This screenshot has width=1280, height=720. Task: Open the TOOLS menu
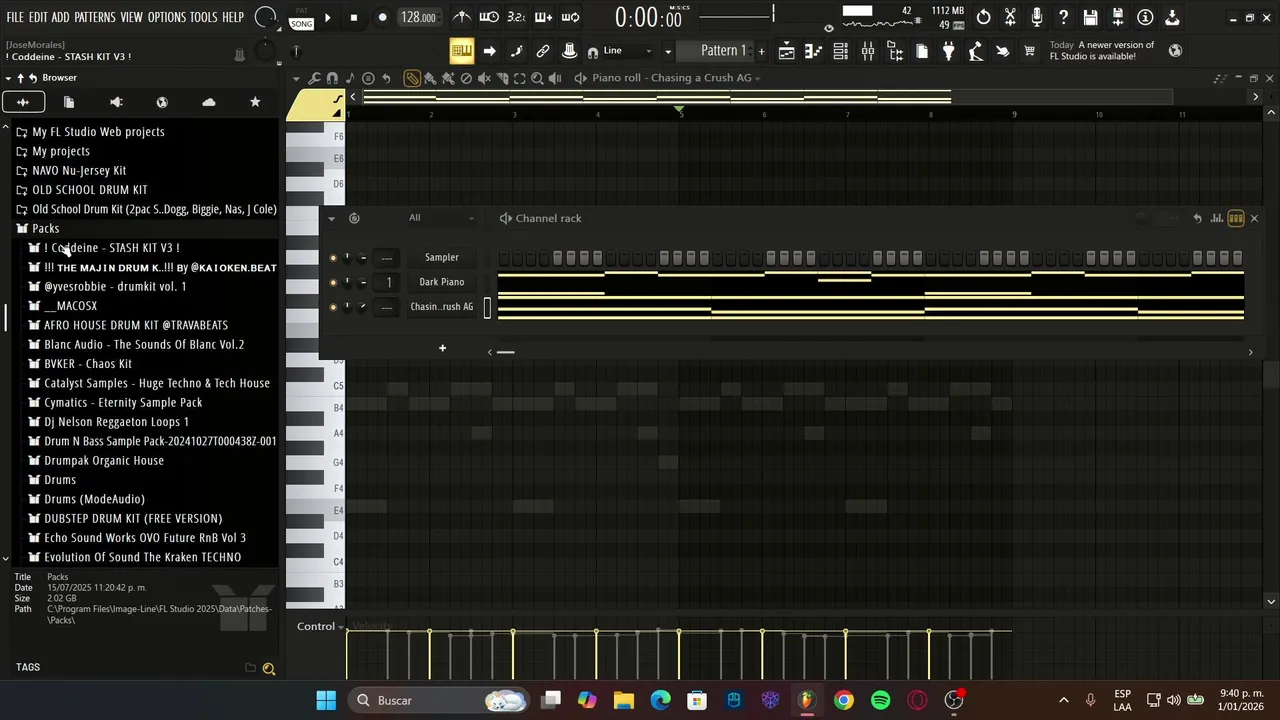point(204,17)
